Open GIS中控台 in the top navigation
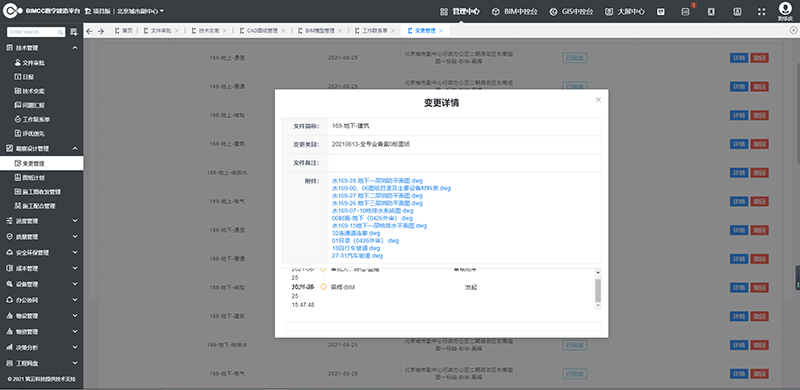 point(571,11)
